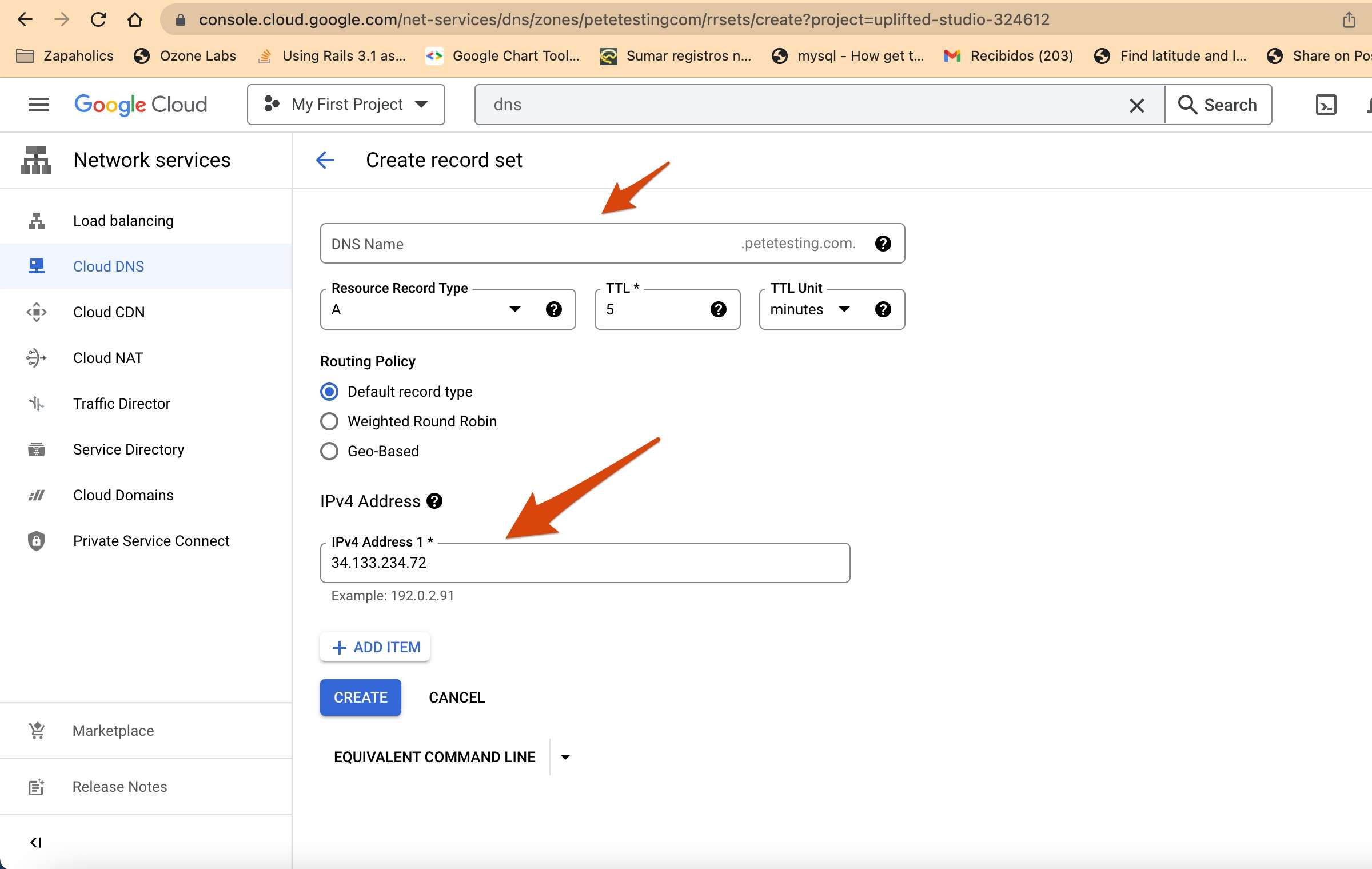Click the ADD ITEM button

[x=375, y=647]
